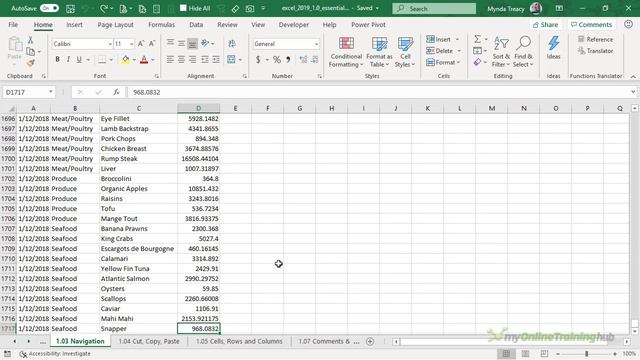Click the Wrap Text icon

pos(232,44)
